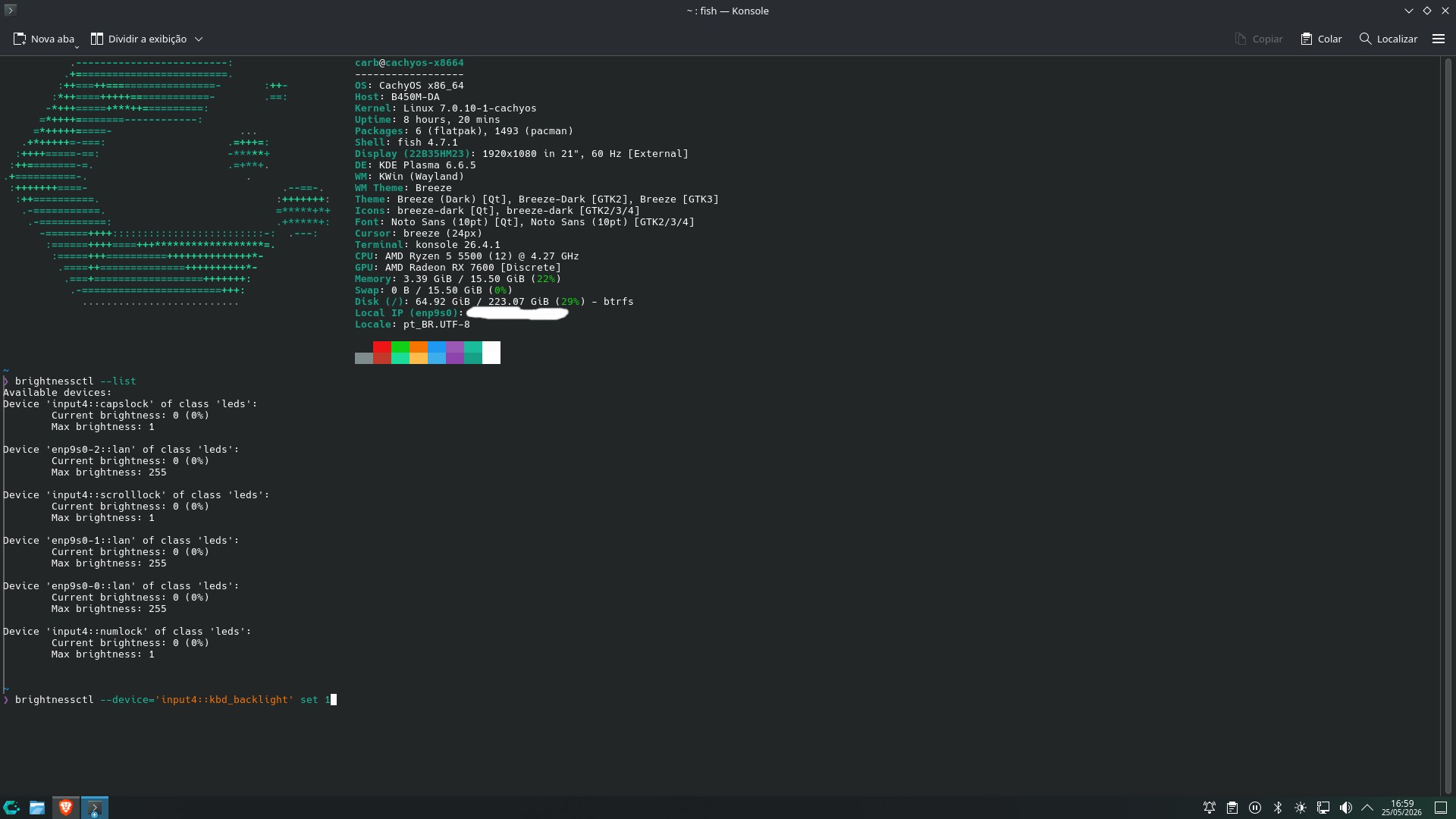Click the 'Swap: 0 B / 15.50 GiB' line
The image size is (1456, 819).
click(x=434, y=290)
